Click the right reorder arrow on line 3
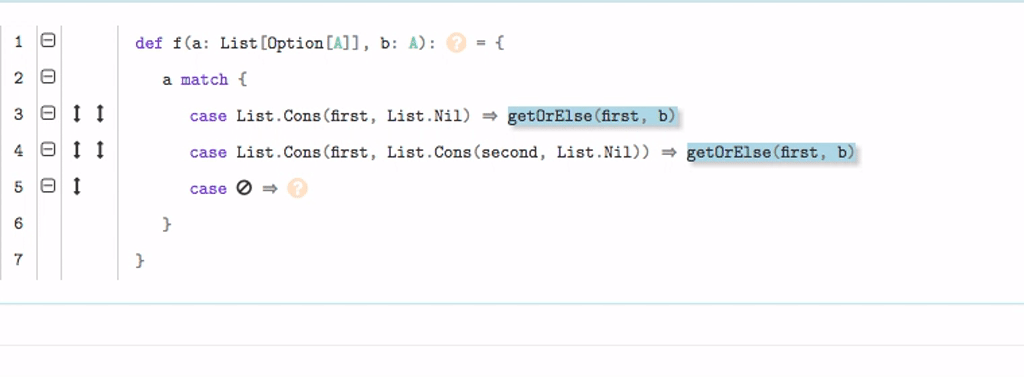The width and height of the screenshot is (1024, 377). click(x=100, y=114)
